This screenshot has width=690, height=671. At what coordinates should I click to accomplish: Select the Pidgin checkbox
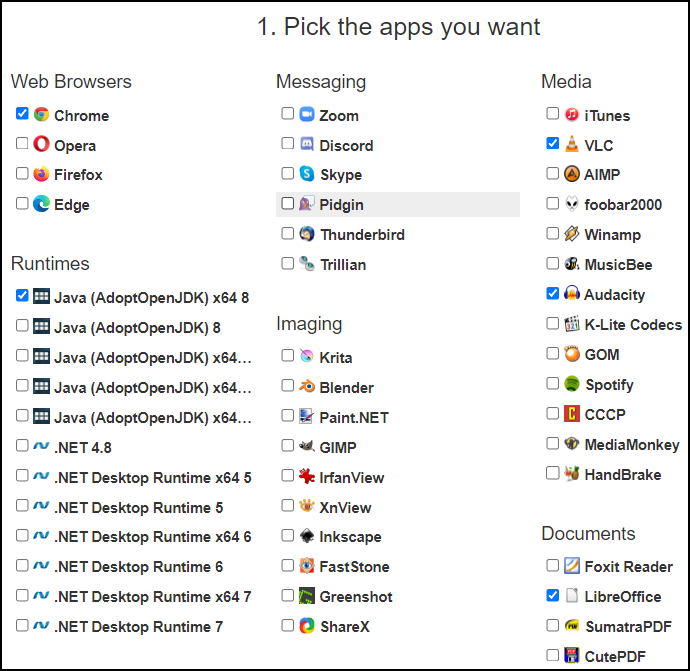coord(287,203)
